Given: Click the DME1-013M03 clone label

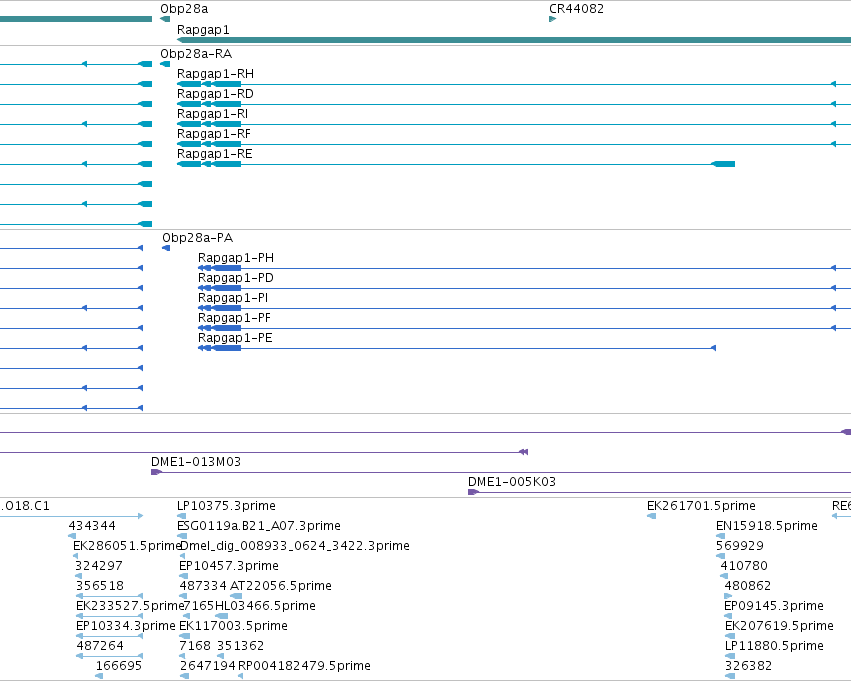Looking at the screenshot, I should [x=196, y=462].
